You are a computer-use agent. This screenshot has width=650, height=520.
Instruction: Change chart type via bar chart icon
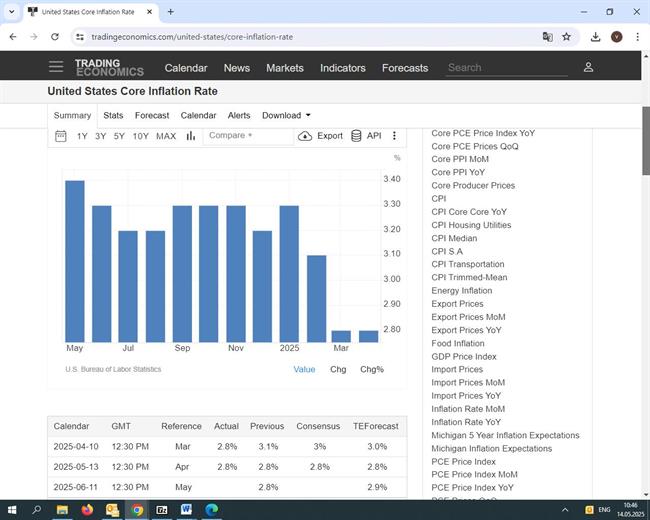pyautogui.click(x=191, y=136)
